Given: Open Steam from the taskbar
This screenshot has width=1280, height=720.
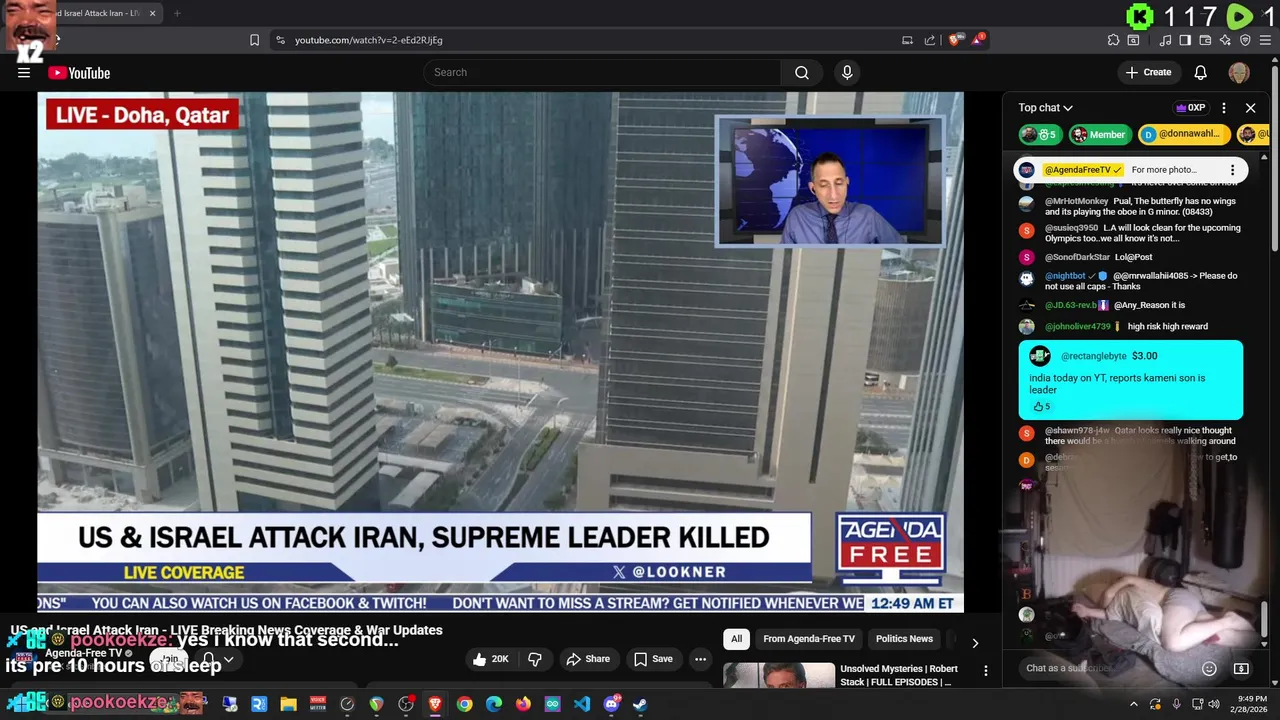Looking at the screenshot, I should (640, 704).
